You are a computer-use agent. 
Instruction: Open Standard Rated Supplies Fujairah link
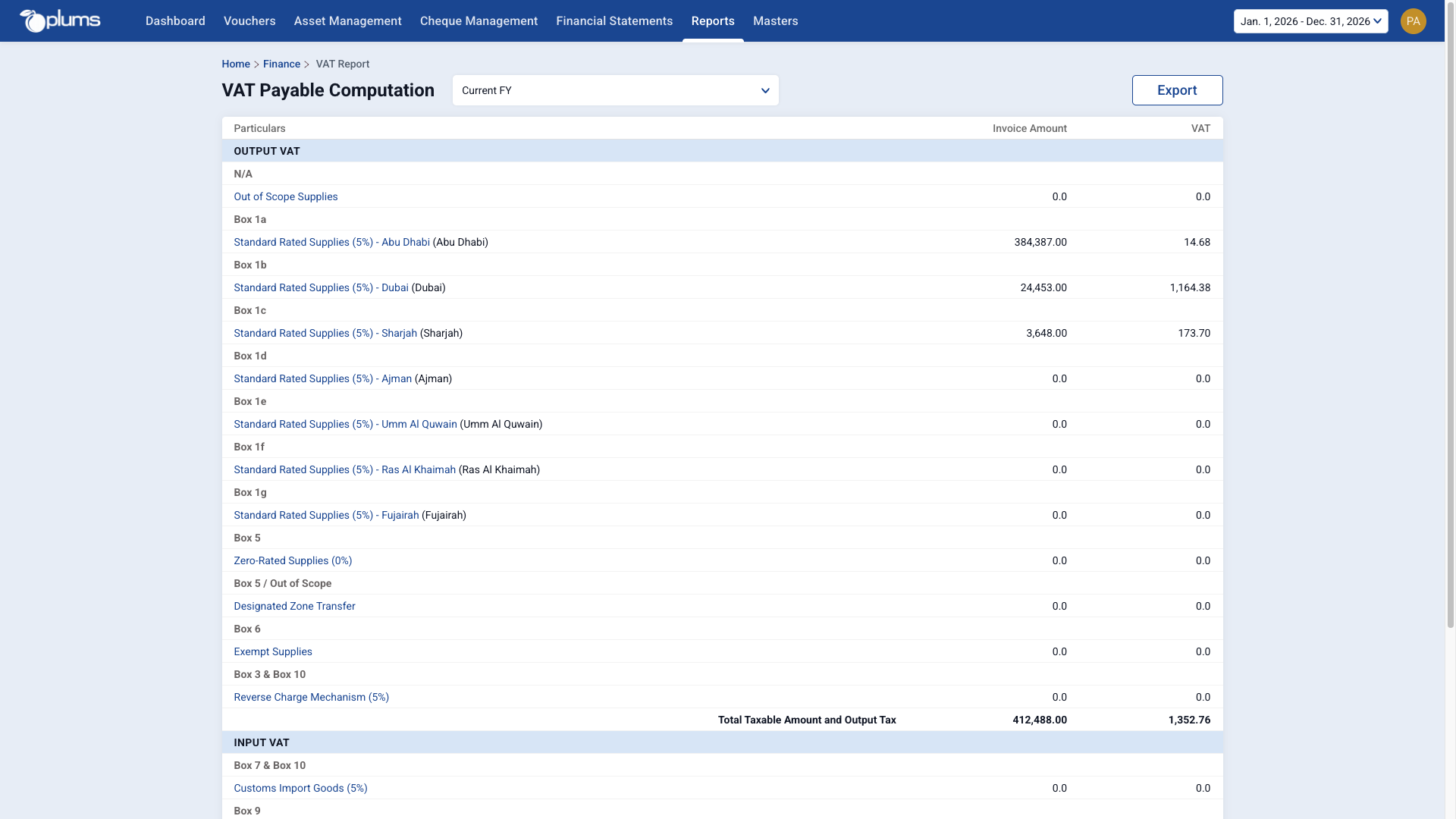click(x=326, y=515)
